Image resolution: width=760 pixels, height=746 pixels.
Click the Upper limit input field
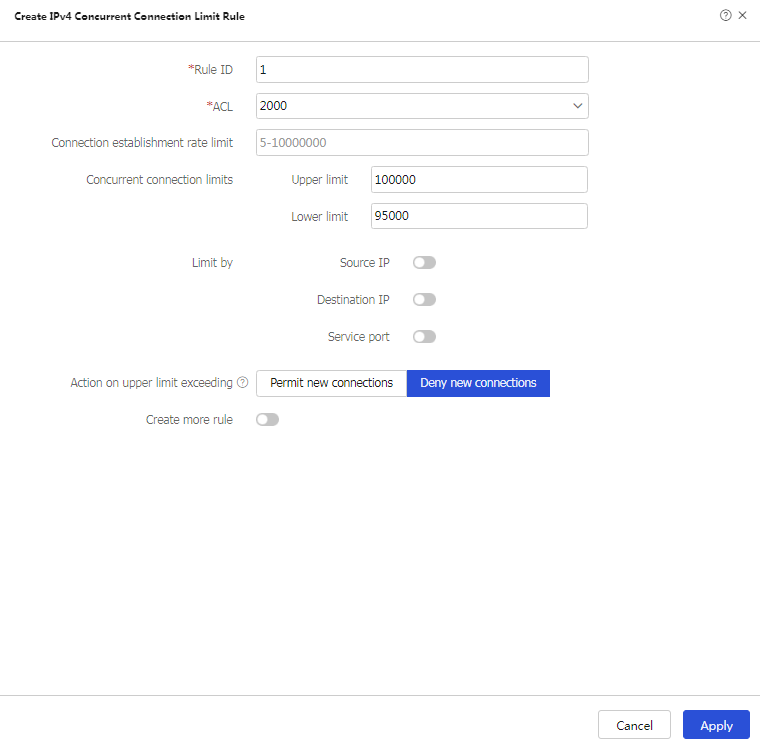[479, 179]
